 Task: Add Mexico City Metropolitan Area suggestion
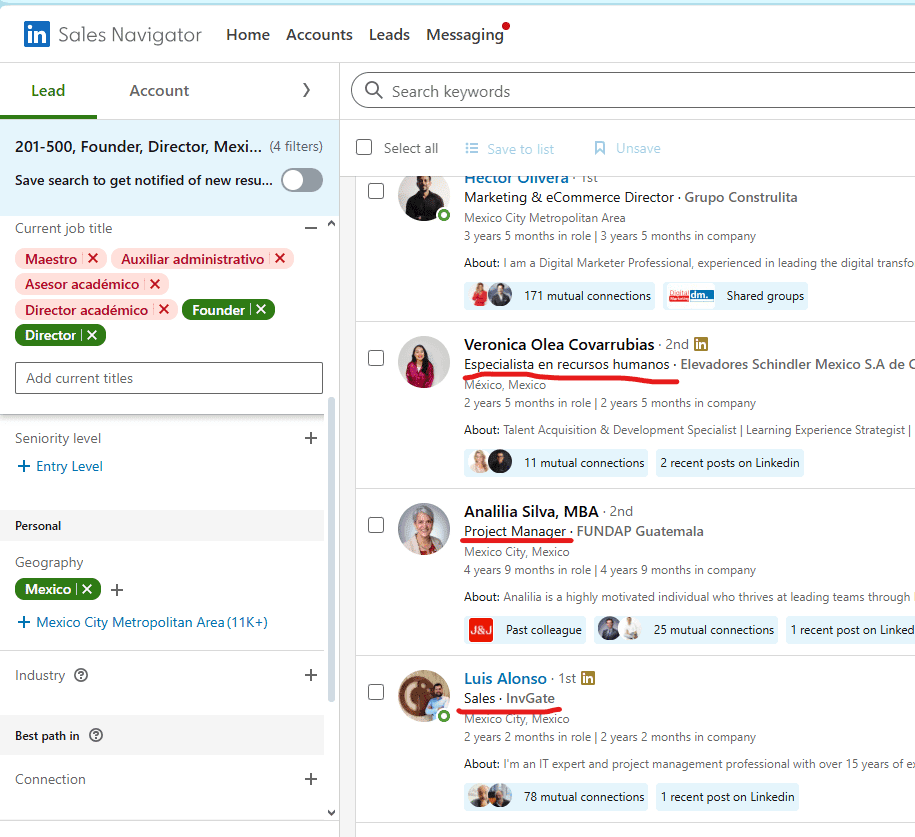pyautogui.click(x=142, y=622)
